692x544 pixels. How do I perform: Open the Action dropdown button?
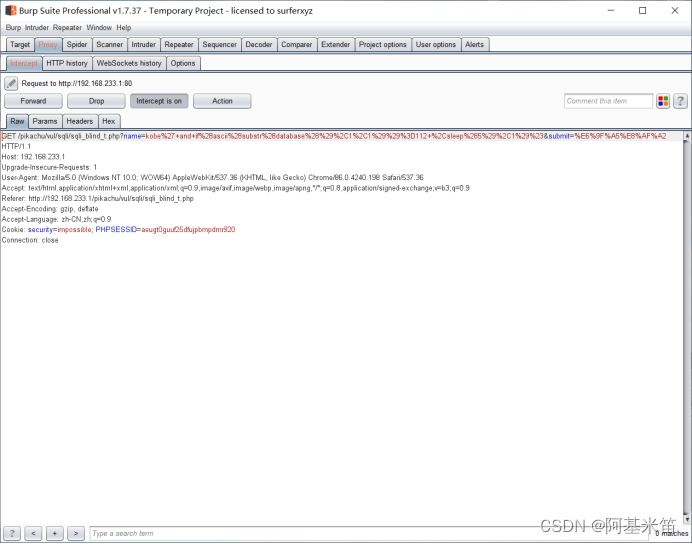tap(222, 101)
